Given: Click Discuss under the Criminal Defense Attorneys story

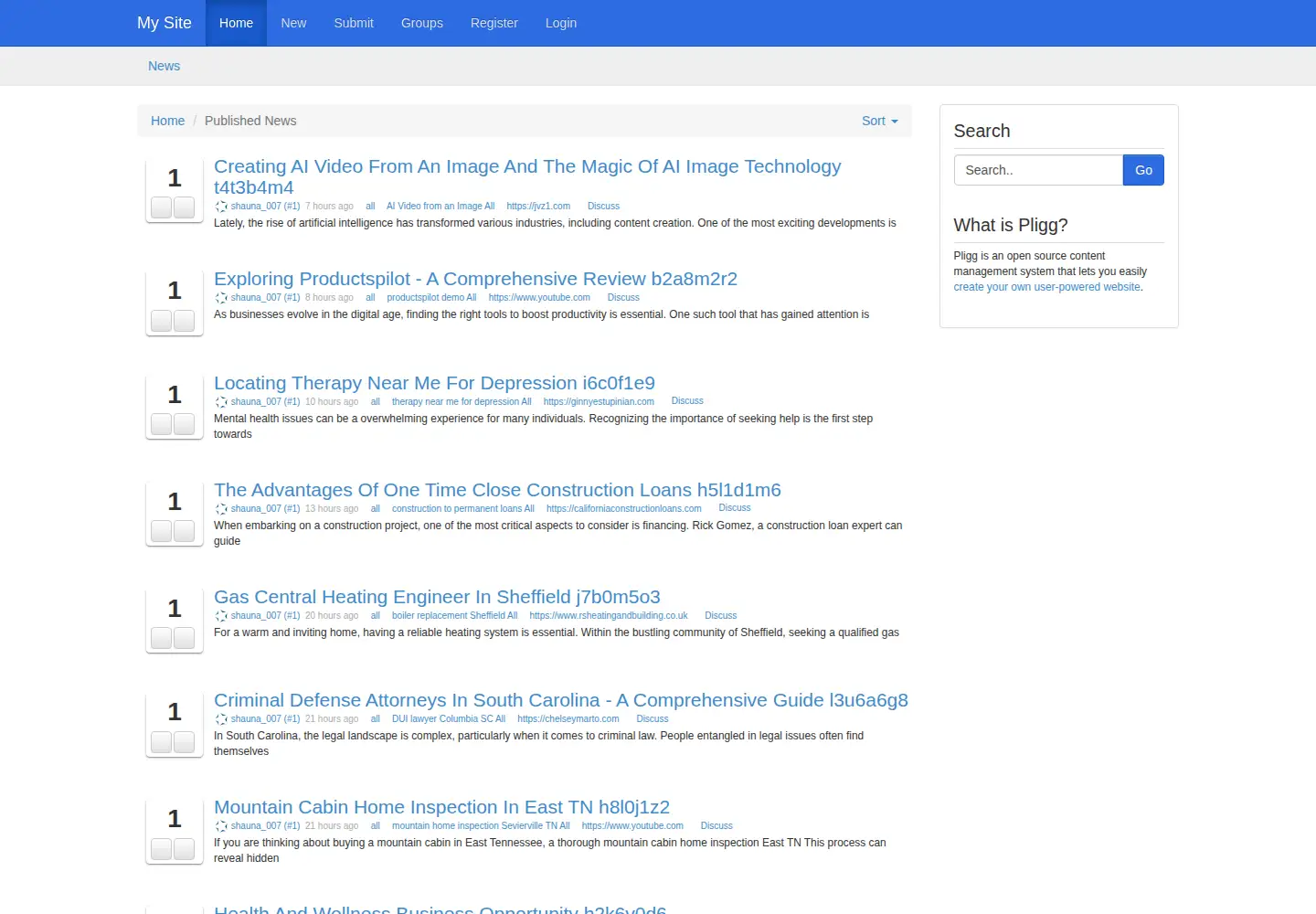Looking at the screenshot, I should click(653, 719).
